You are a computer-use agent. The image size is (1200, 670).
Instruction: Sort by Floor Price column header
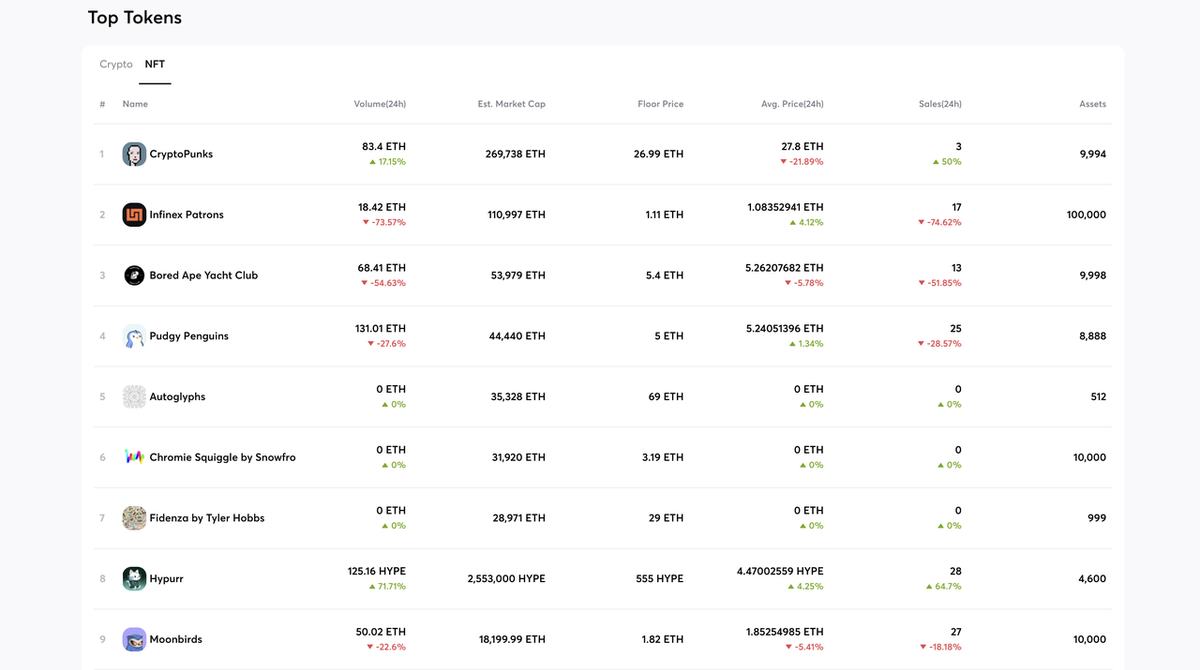pos(661,104)
